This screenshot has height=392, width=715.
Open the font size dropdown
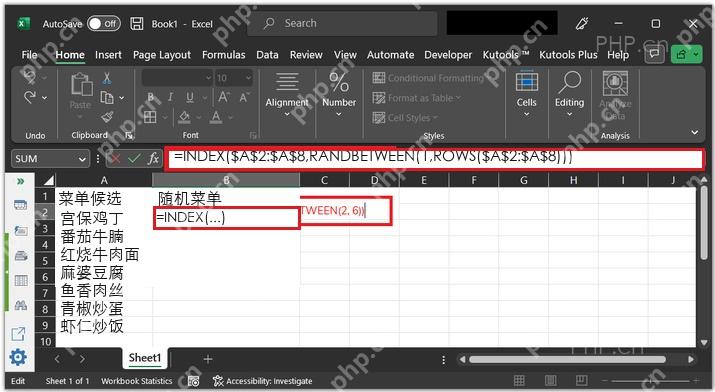point(249,78)
